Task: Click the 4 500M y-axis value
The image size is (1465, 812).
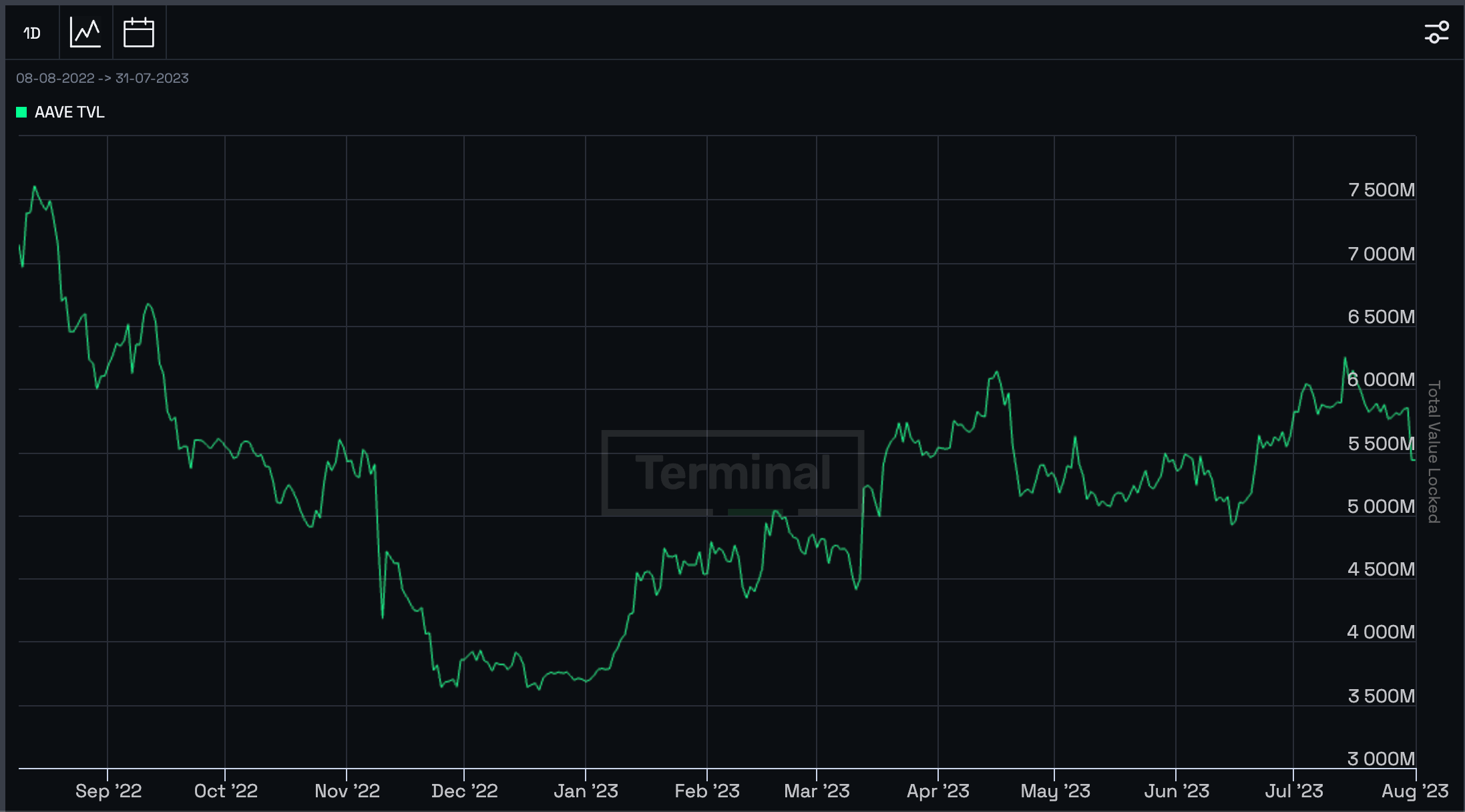Action: 1382,570
